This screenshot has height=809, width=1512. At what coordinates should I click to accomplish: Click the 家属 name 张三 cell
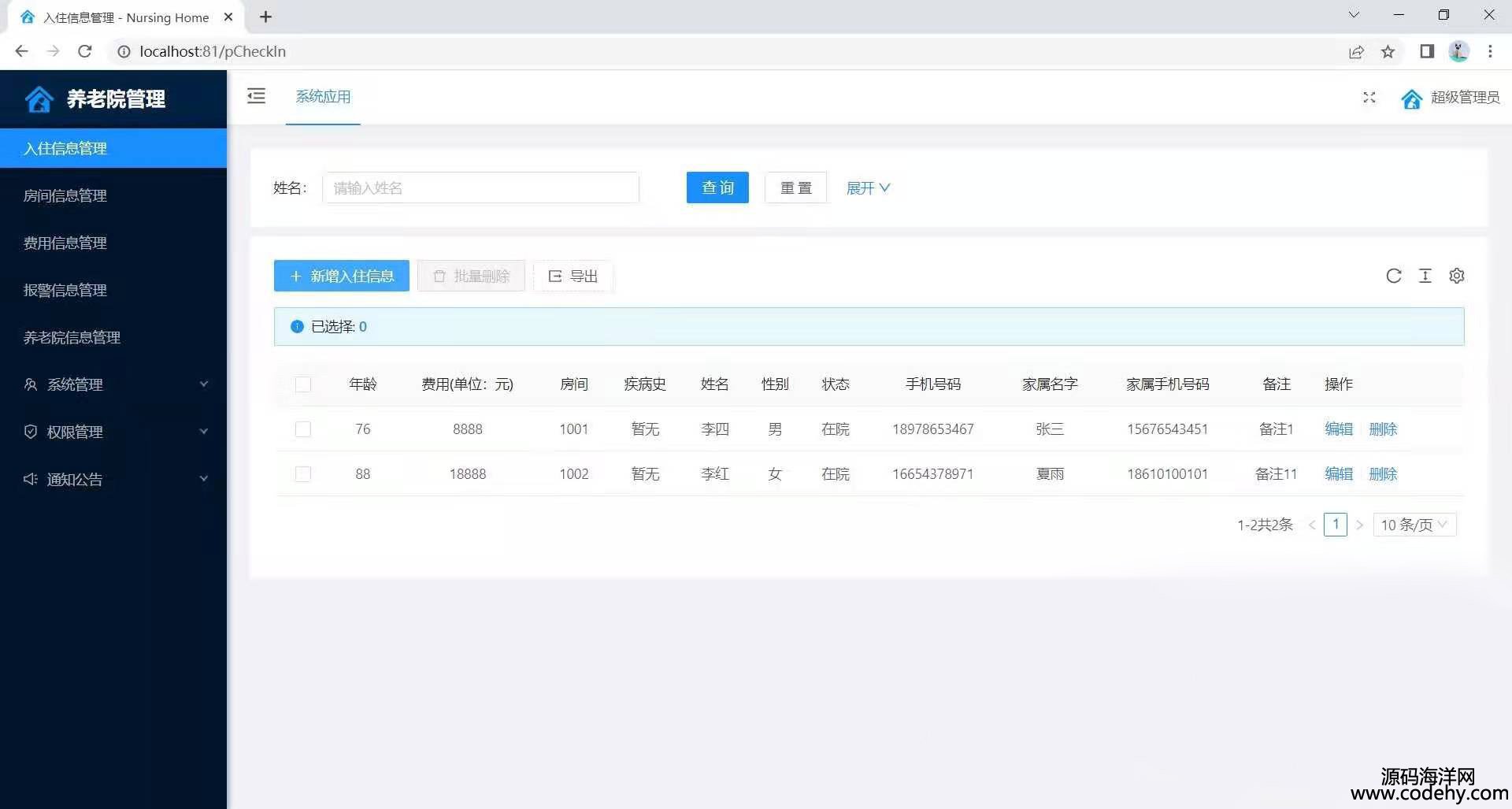coord(1050,429)
